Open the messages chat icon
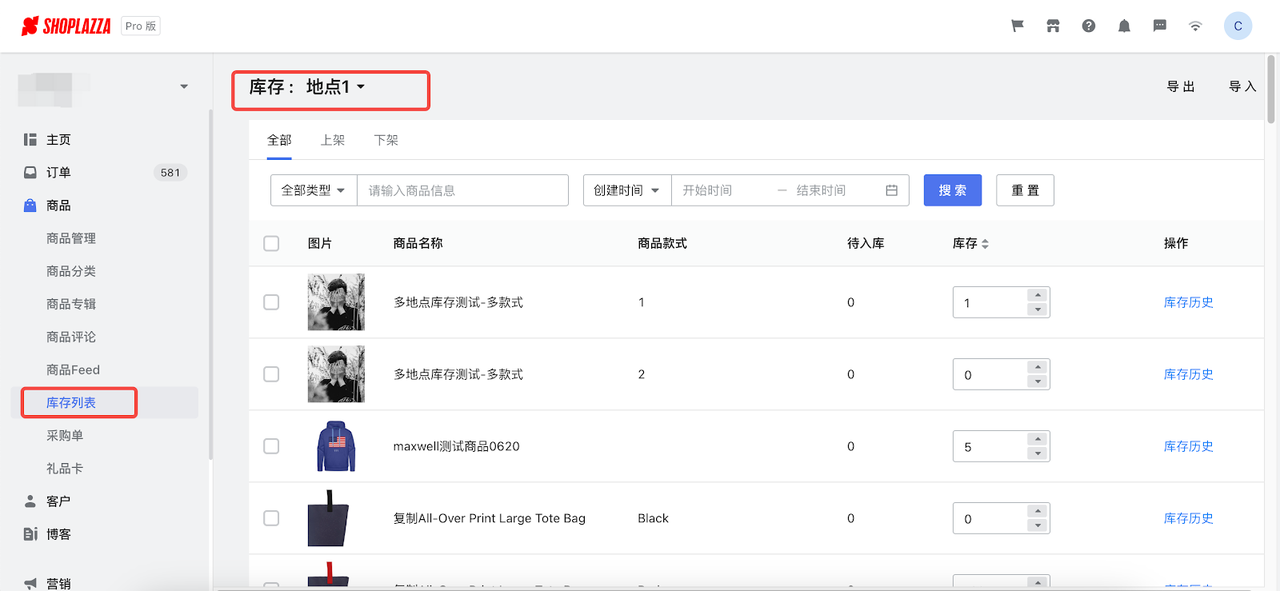Viewport: 1280px width, 591px height. 1159,25
